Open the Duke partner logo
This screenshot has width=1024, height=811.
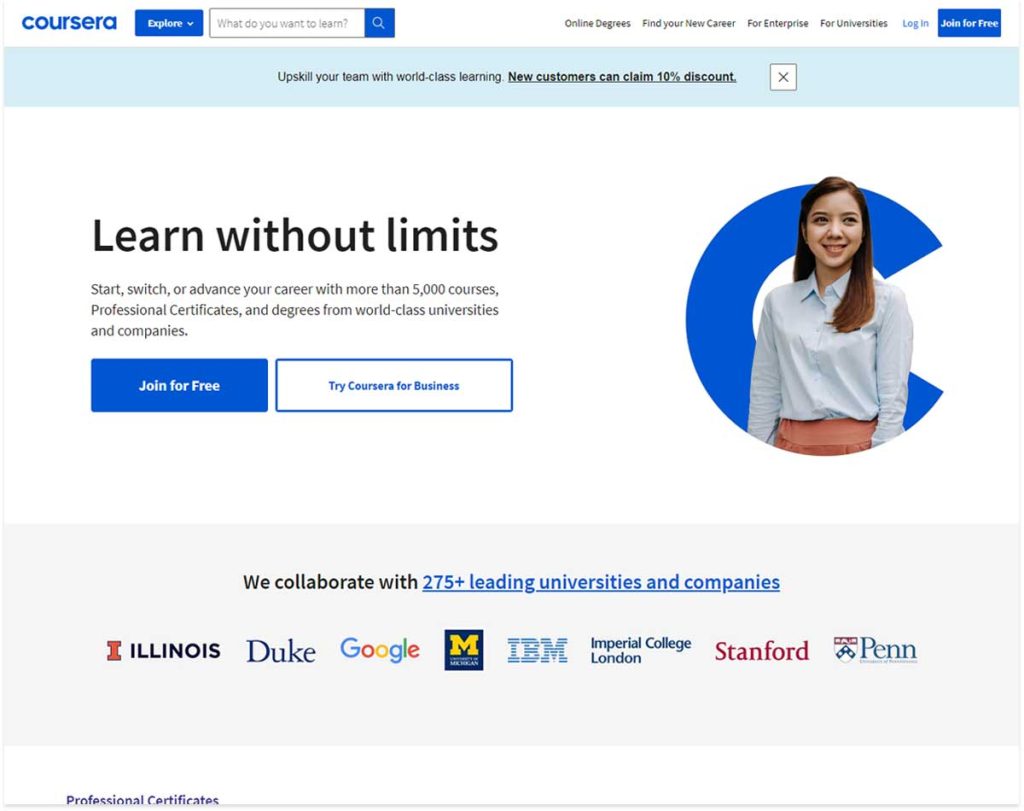pos(281,652)
